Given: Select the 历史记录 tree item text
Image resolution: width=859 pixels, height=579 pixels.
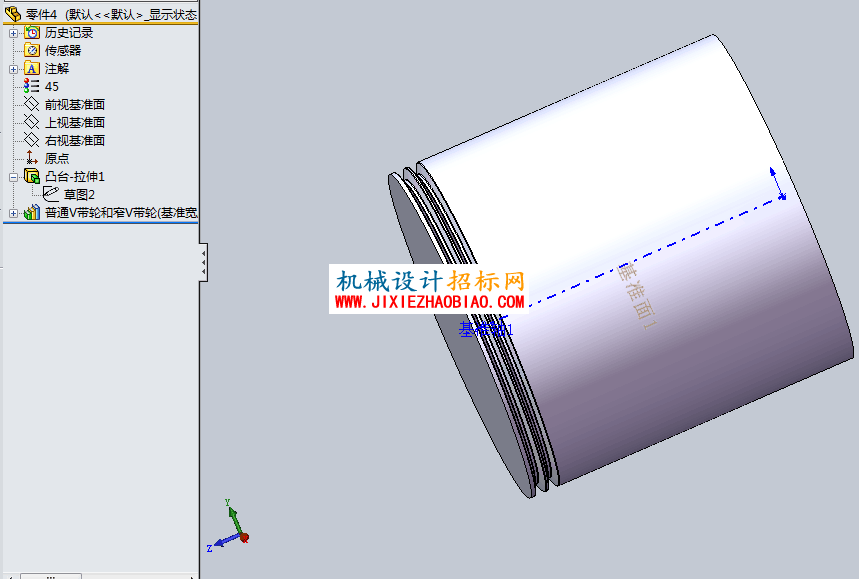Looking at the screenshot, I should point(69,33).
